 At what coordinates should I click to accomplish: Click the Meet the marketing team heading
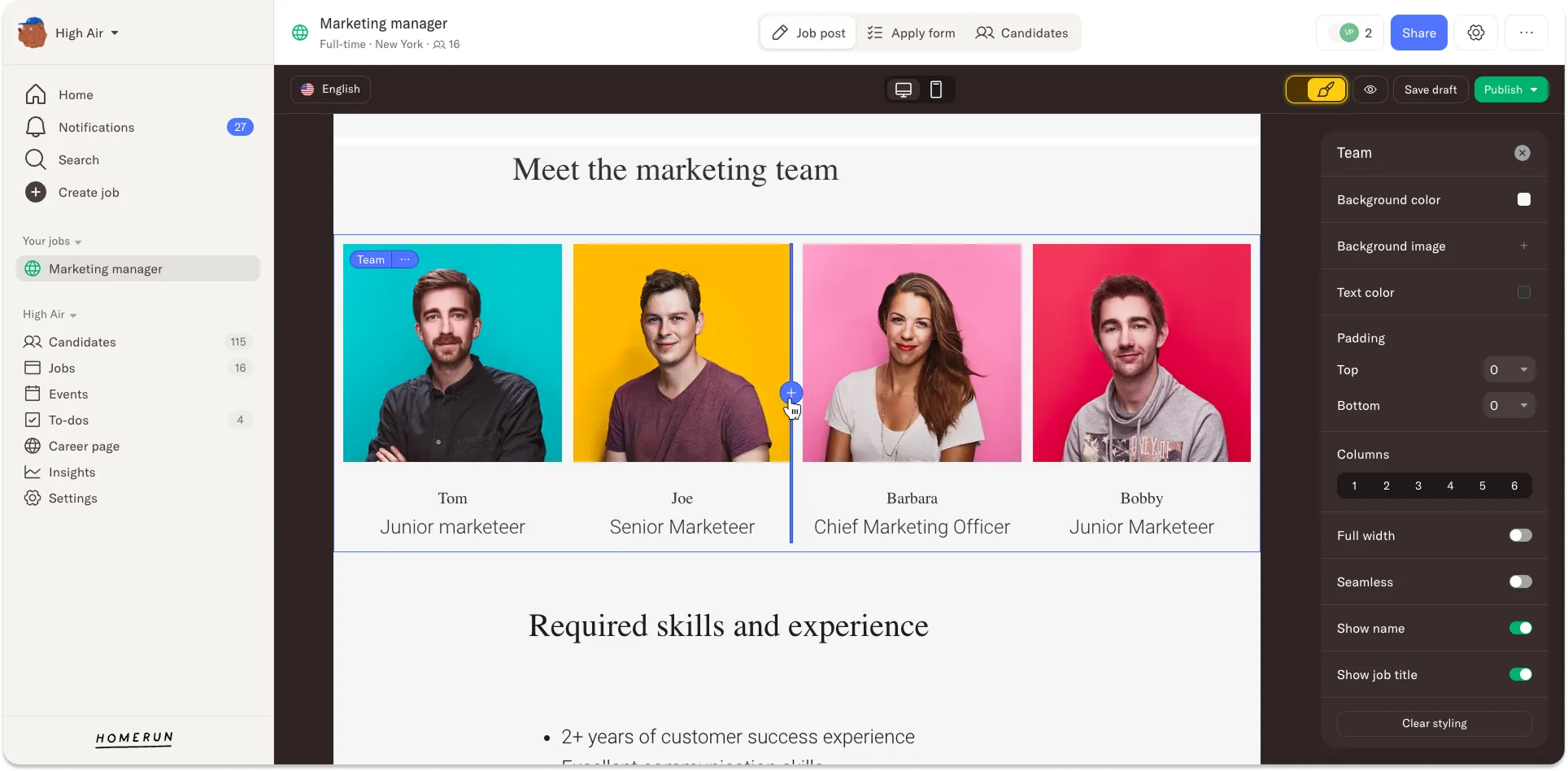(x=675, y=169)
